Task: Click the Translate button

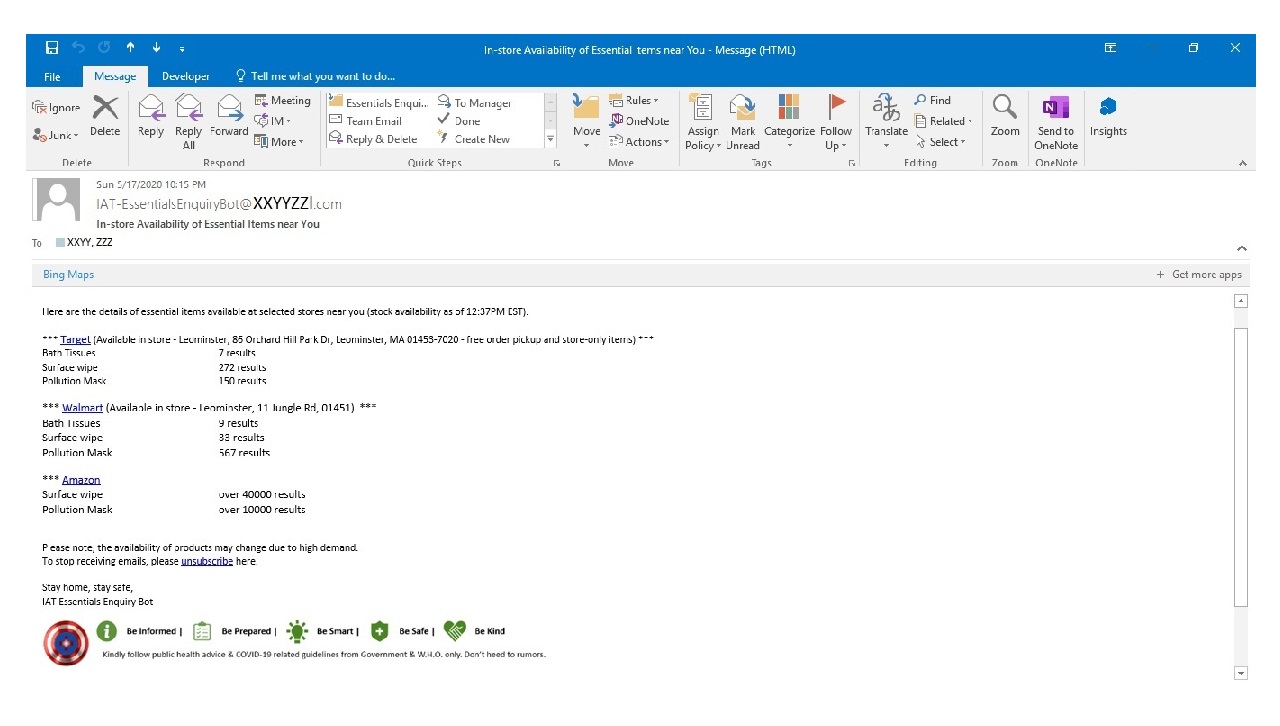Action: click(x=886, y=121)
